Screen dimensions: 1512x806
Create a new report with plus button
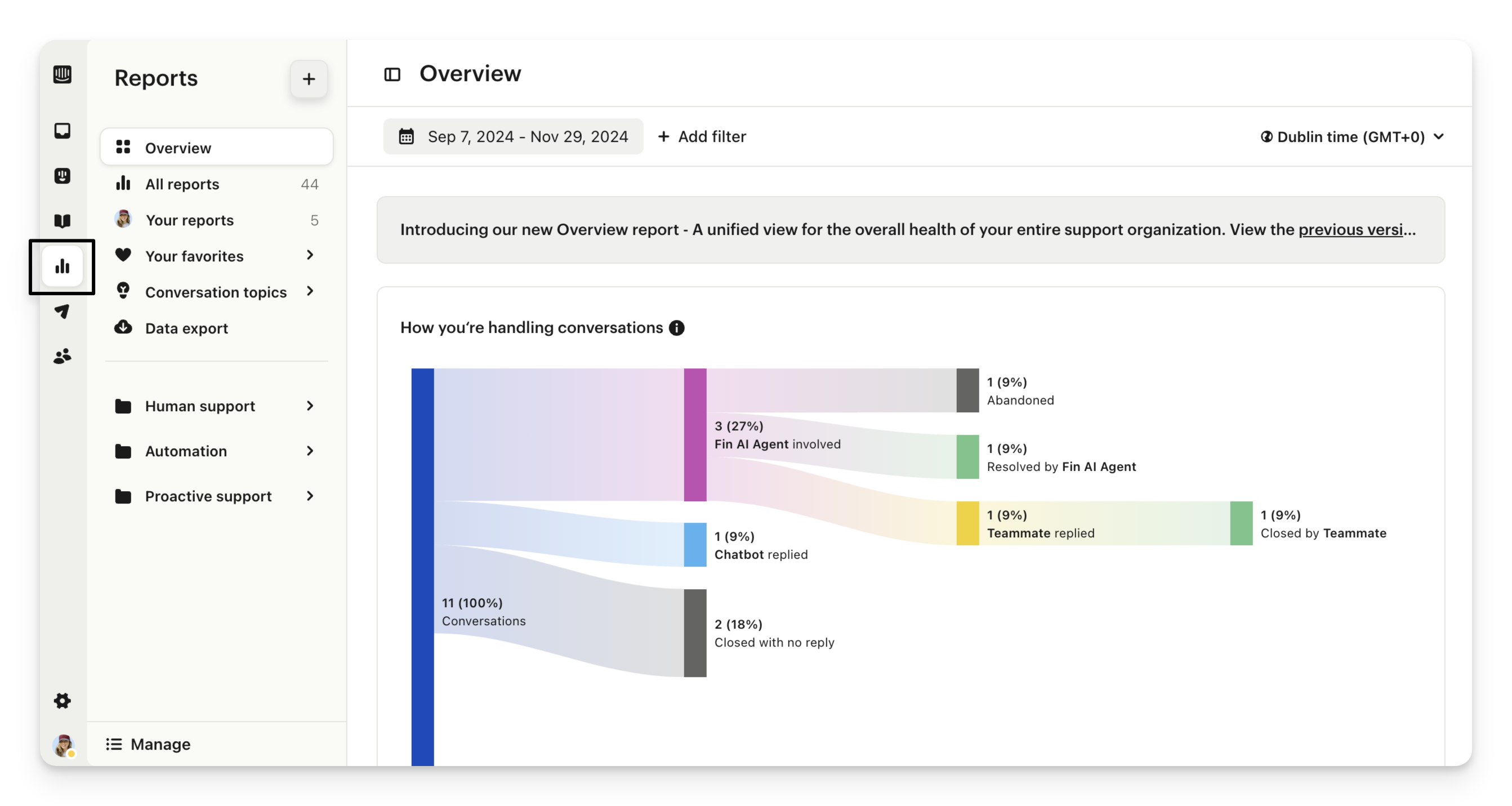[309, 79]
